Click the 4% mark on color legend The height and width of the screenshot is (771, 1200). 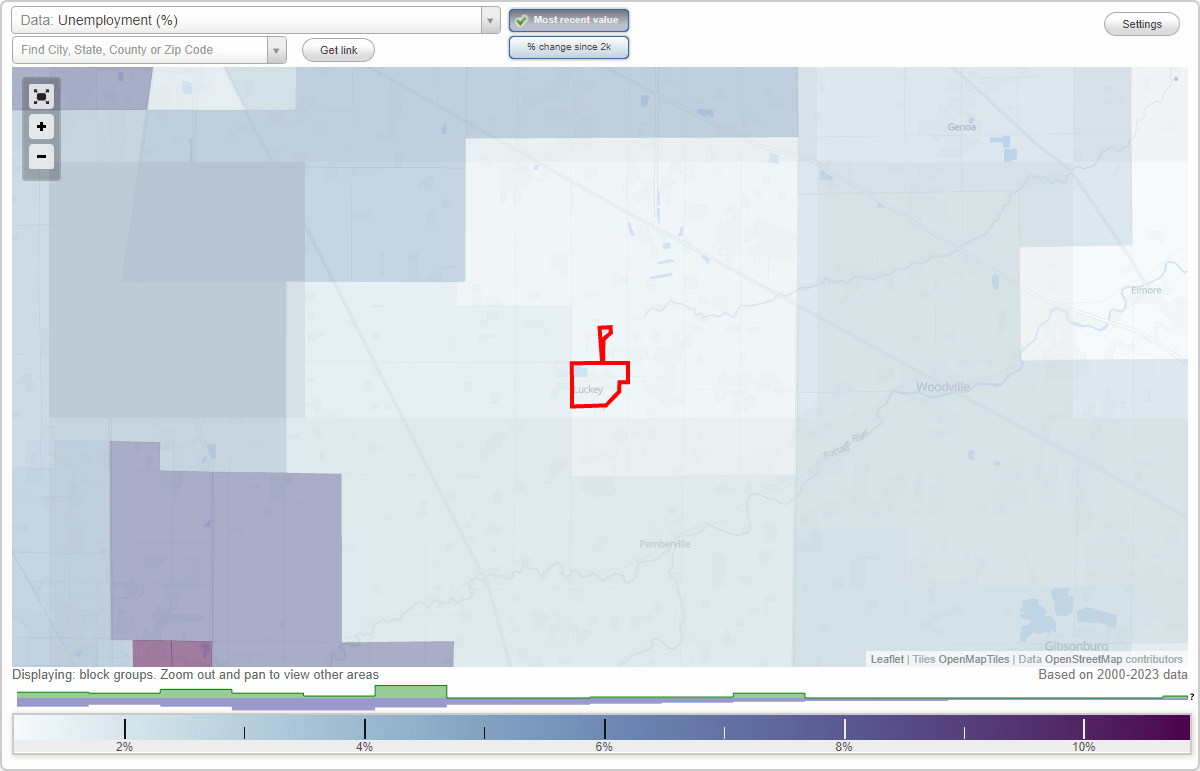[x=364, y=747]
